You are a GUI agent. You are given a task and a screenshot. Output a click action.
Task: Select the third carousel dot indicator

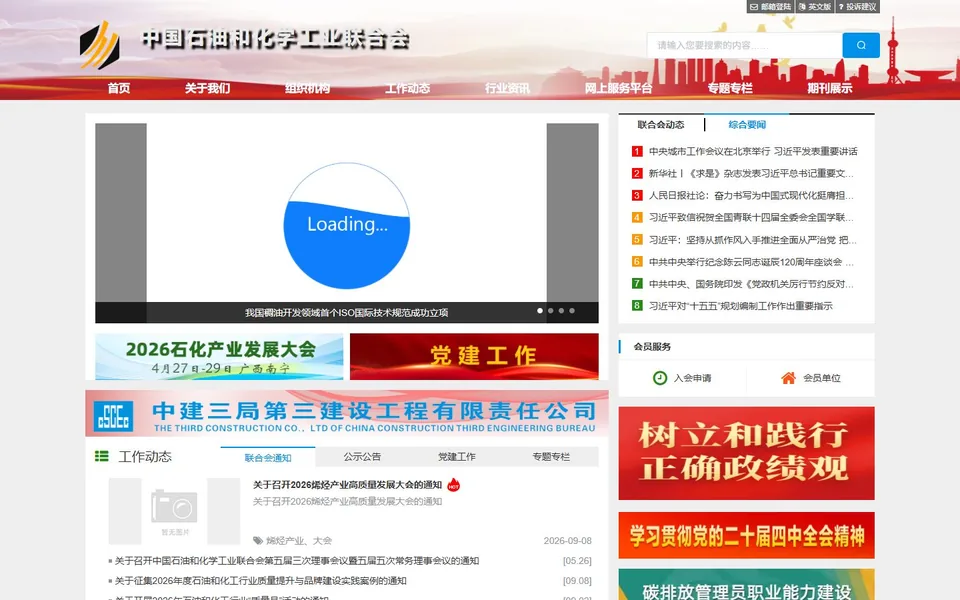tap(561, 311)
